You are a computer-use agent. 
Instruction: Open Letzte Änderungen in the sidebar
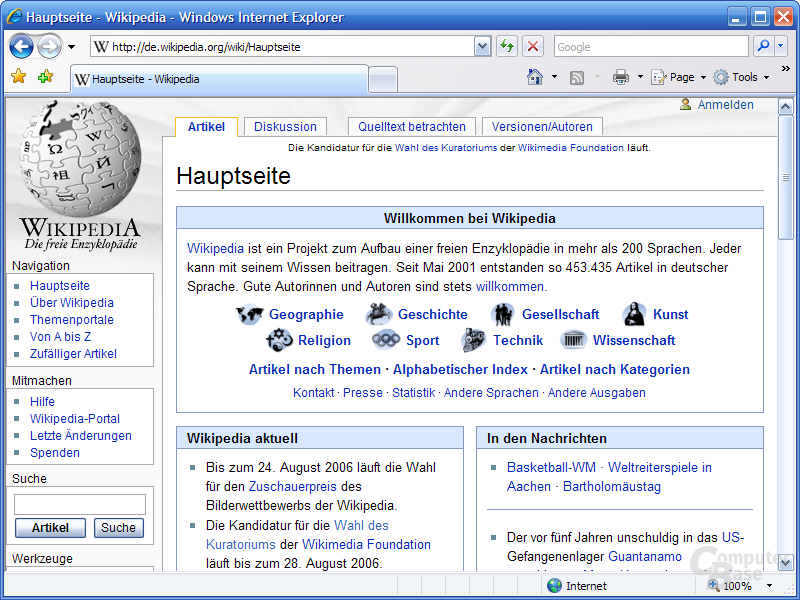(x=81, y=436)
